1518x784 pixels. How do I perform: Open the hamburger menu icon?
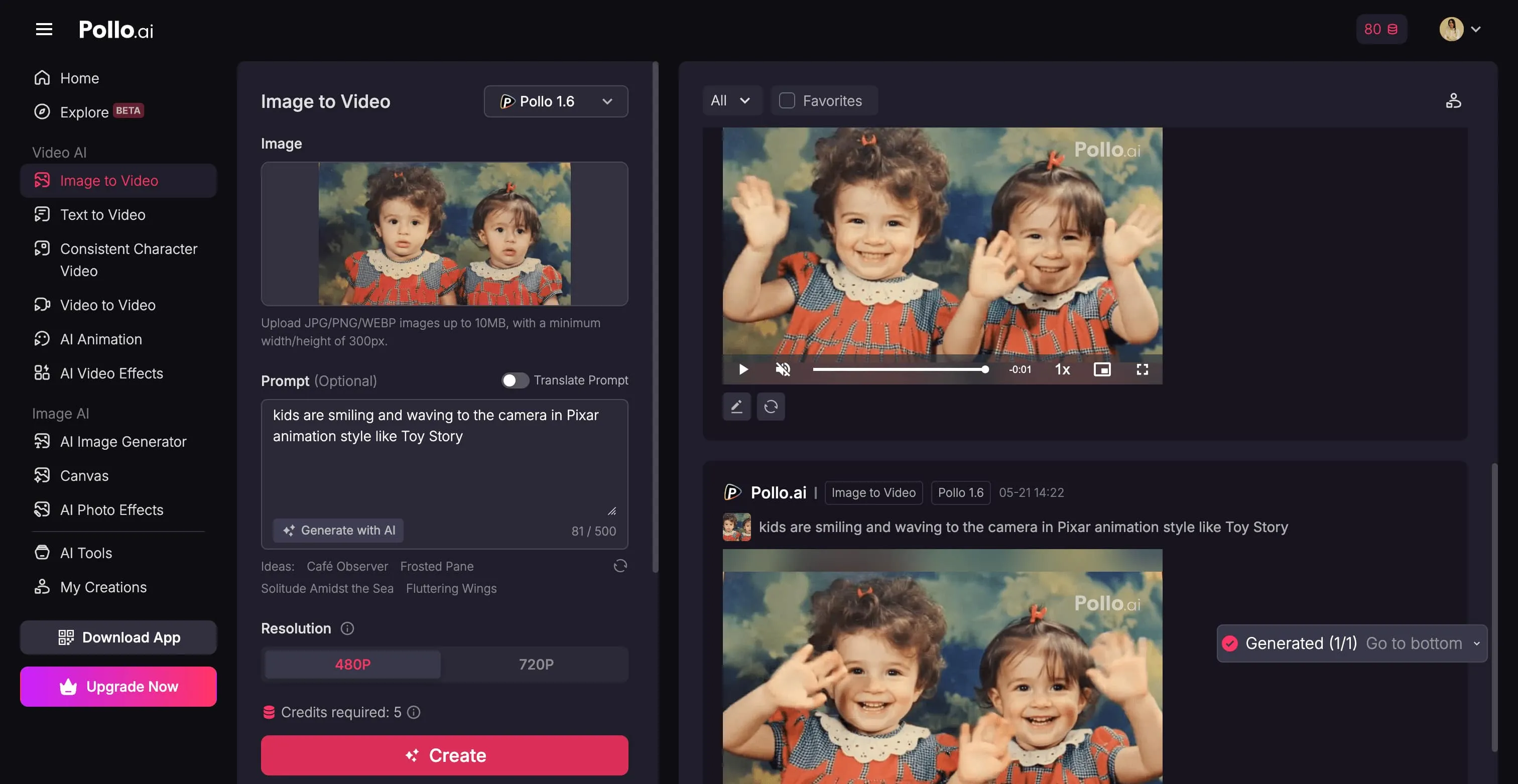tap(44, 29)
